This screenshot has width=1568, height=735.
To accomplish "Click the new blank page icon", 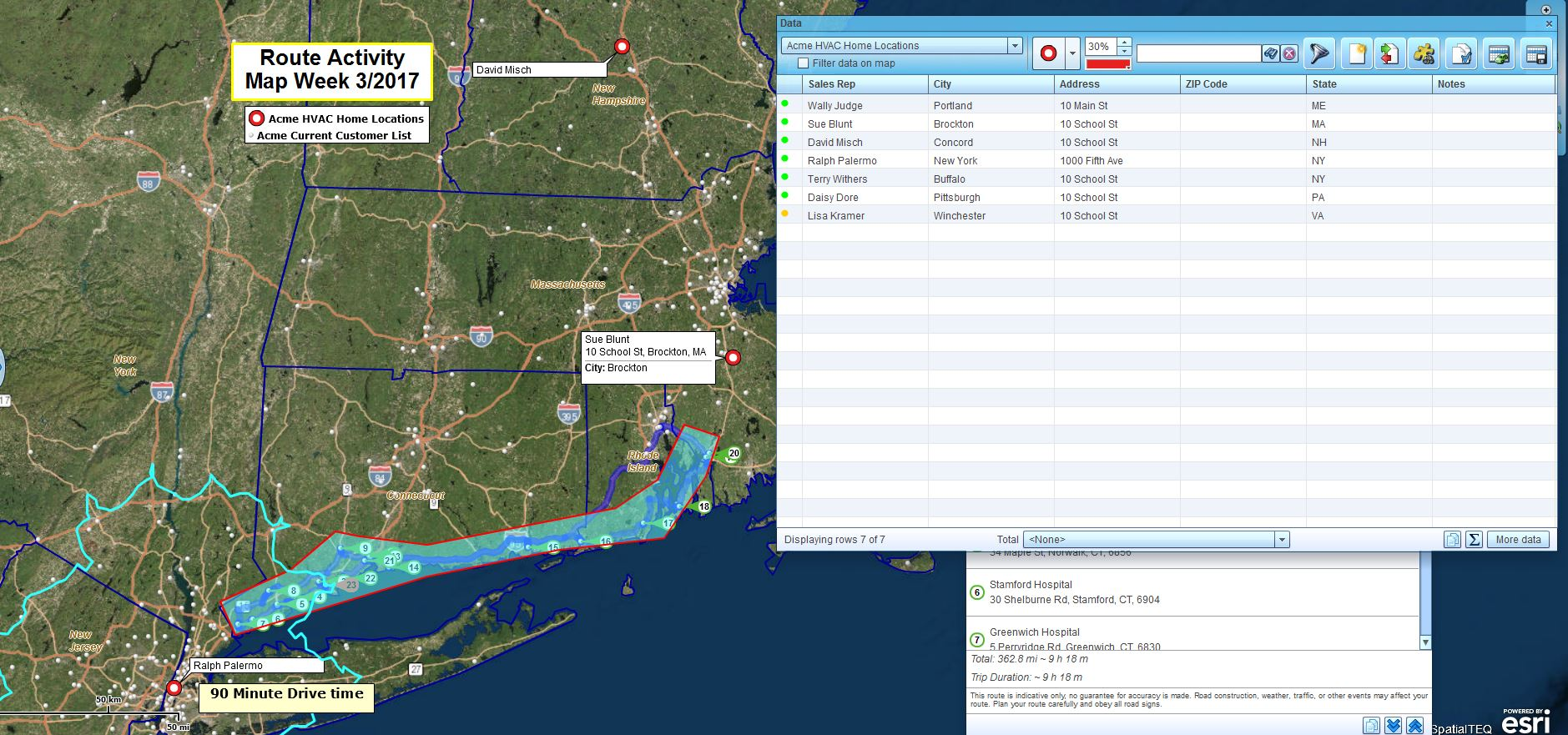I will (x=1357, y=54).
